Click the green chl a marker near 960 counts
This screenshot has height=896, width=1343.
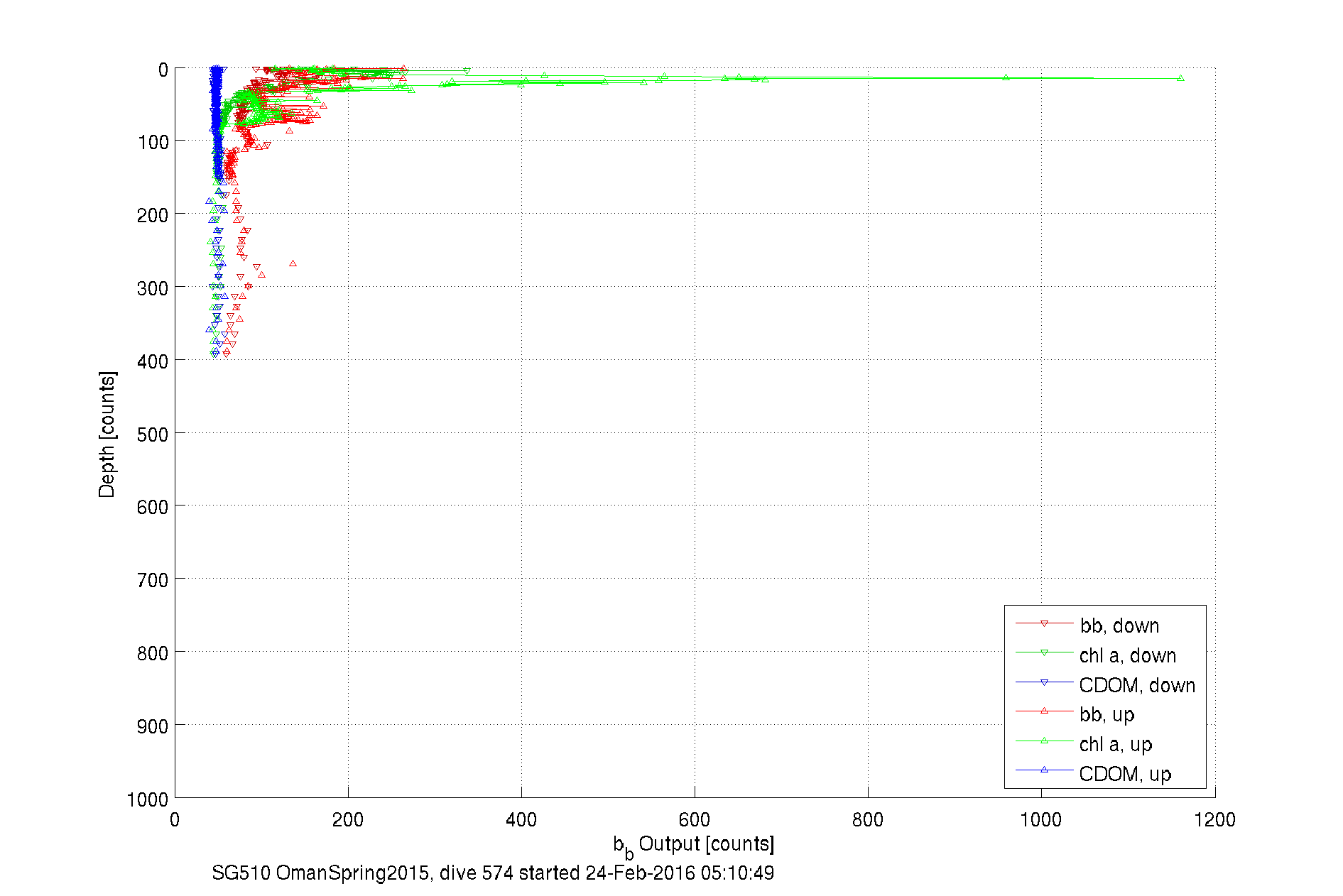pos(1006,77)
